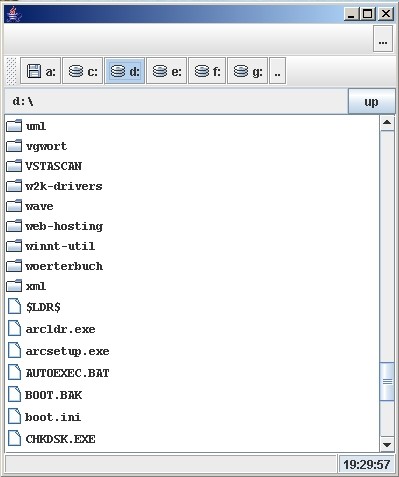The height and width of the screenshot is (477, 399).
Task: Select the w2k-drivers folder name
Action: [x=64, y=186]
